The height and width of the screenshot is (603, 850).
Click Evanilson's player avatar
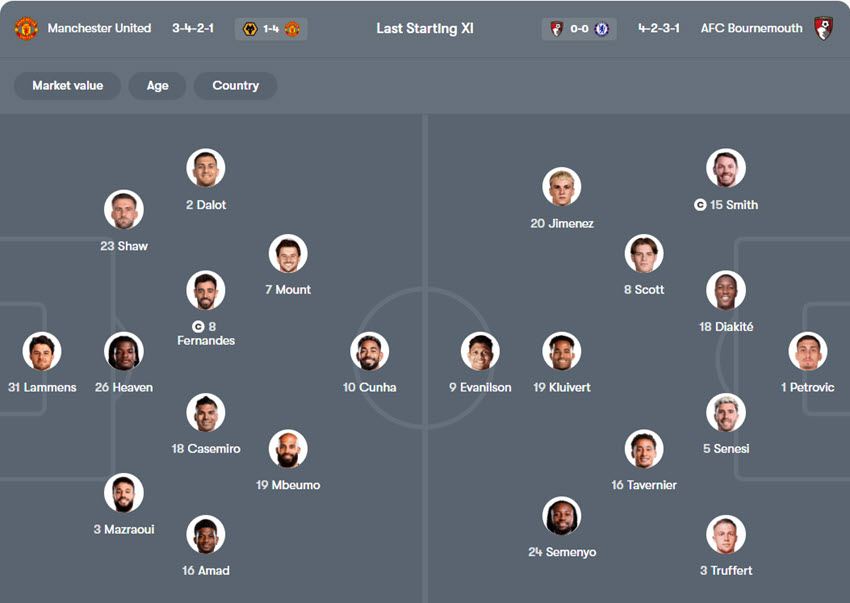(x=480, y=352)
